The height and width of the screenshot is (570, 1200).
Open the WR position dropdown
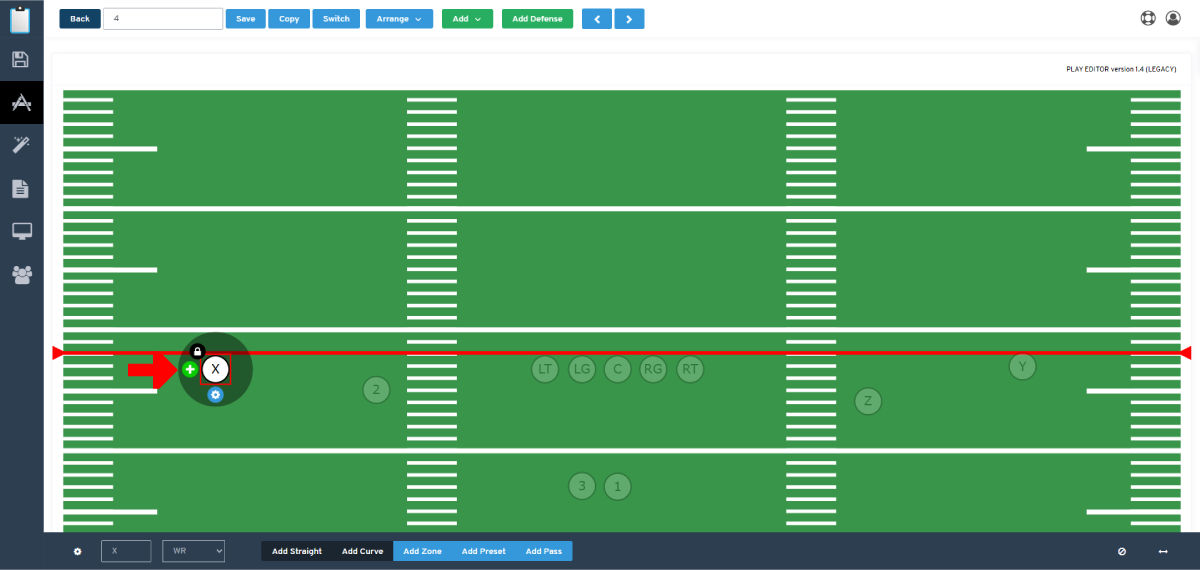(x=193, y=551)
